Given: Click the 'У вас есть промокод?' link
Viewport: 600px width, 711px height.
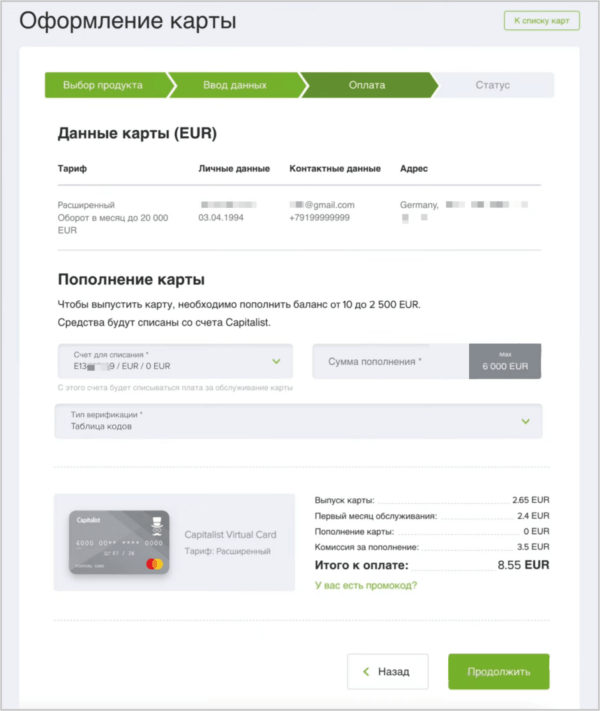Looking at the screenshot, I should click(x=366, y=585).
